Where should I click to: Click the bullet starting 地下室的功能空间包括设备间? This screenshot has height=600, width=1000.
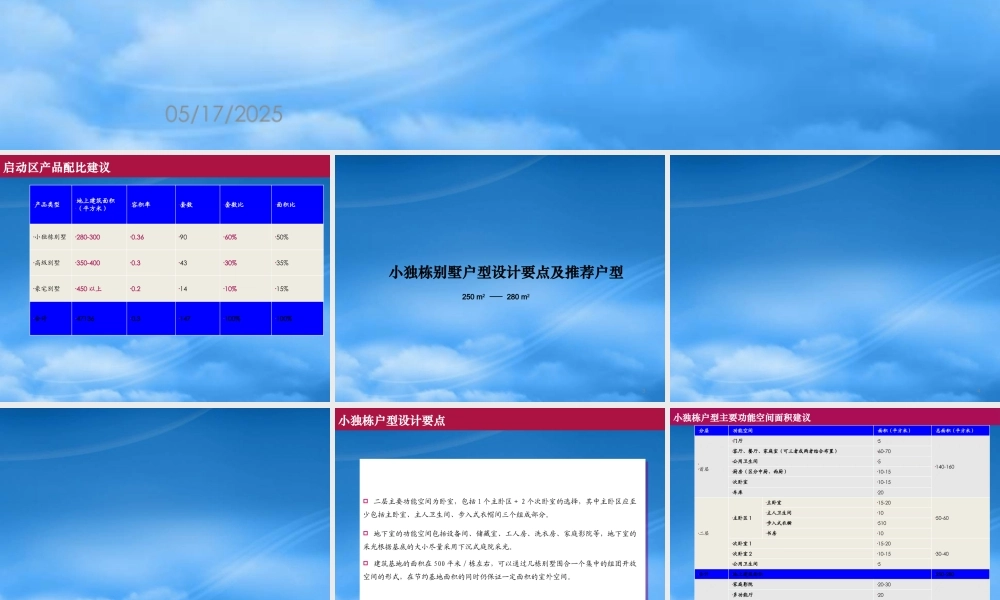pos(500,539)
